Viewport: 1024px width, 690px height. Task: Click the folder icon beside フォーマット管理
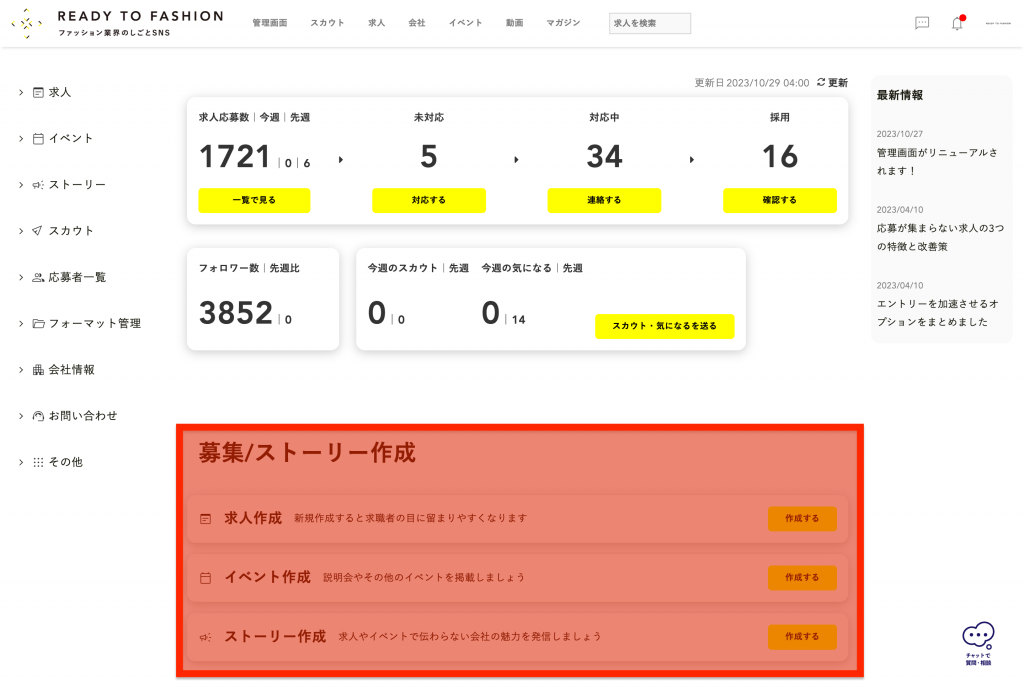[x=38, y=324]
